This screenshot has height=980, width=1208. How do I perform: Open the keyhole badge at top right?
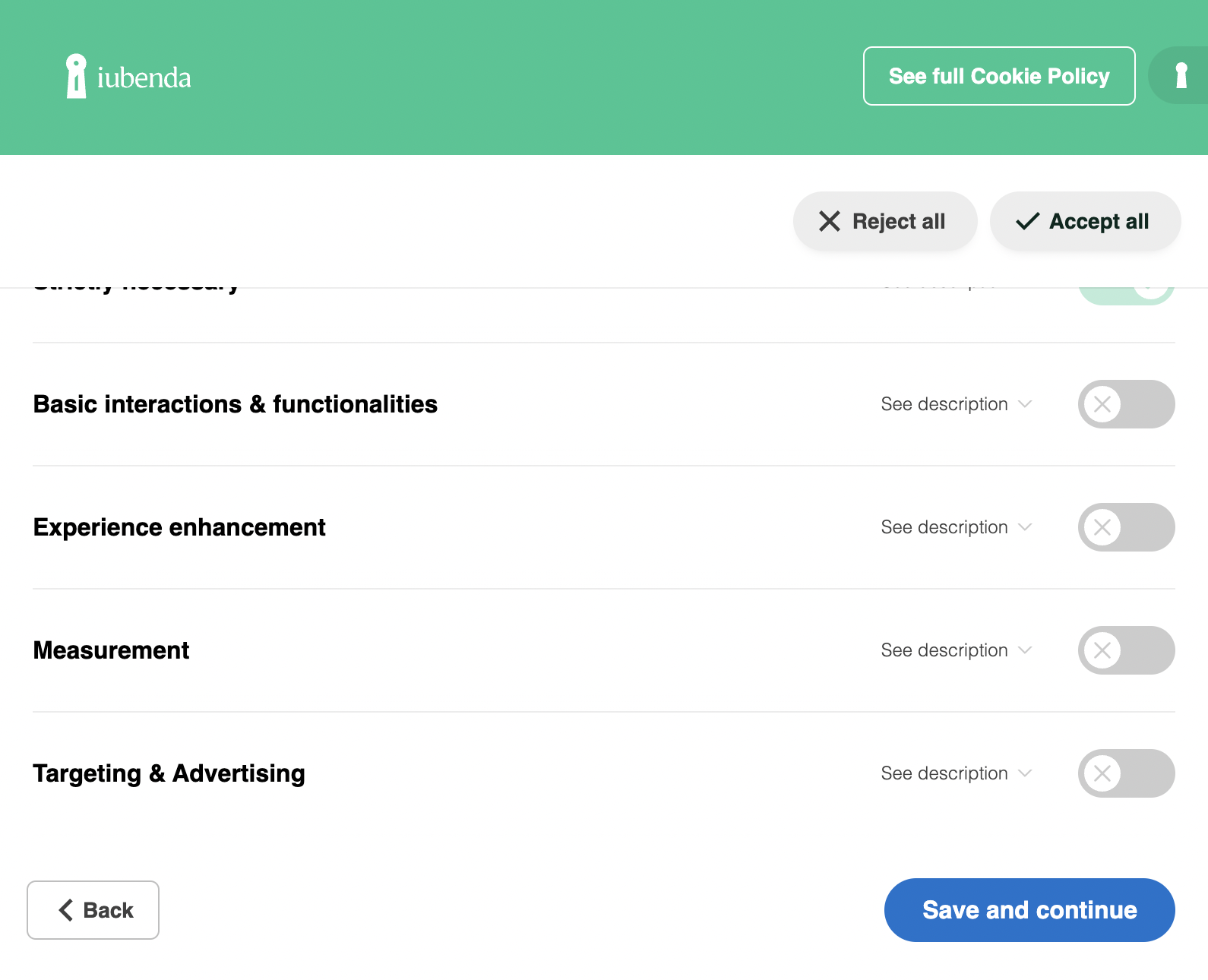click(x=1180, y=76)
